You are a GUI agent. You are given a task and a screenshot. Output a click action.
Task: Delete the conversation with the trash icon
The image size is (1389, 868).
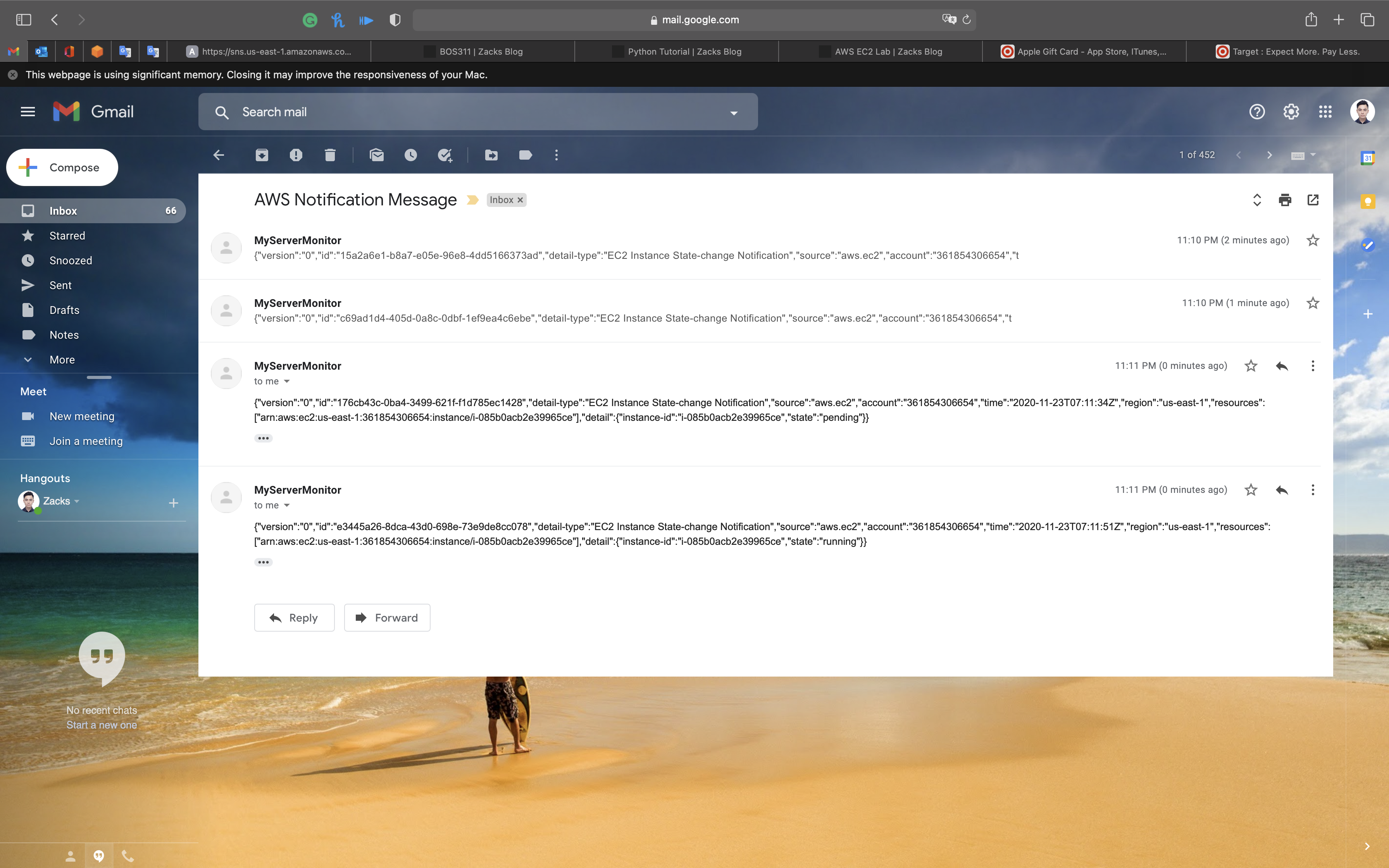pos(330,155)
